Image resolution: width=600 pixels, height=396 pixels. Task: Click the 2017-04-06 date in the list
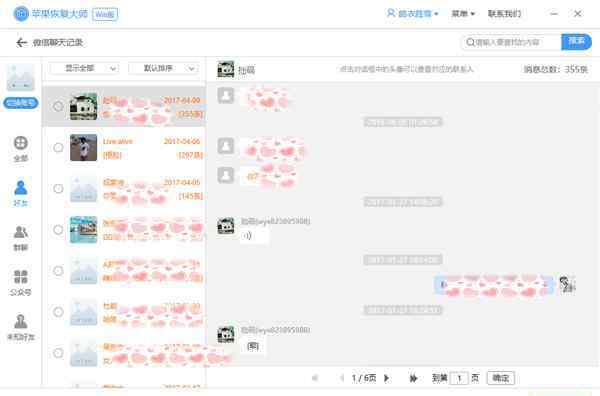point(182,141)
